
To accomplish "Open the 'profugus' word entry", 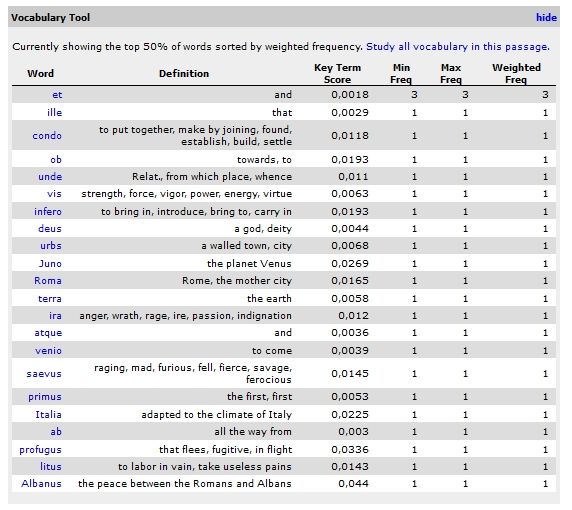I will click(40, 449).
